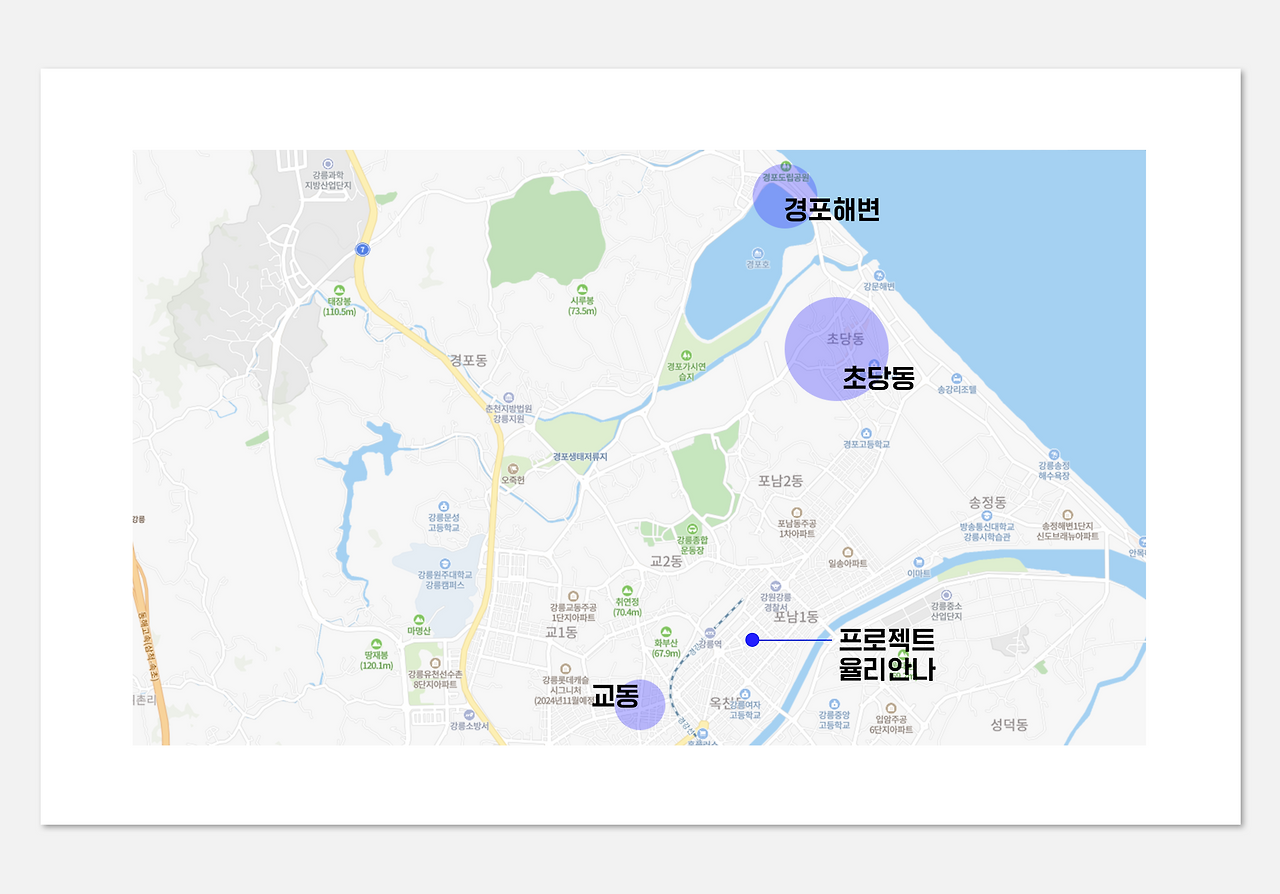Select the 경포호 lake icon

click(x=757, y=253)
